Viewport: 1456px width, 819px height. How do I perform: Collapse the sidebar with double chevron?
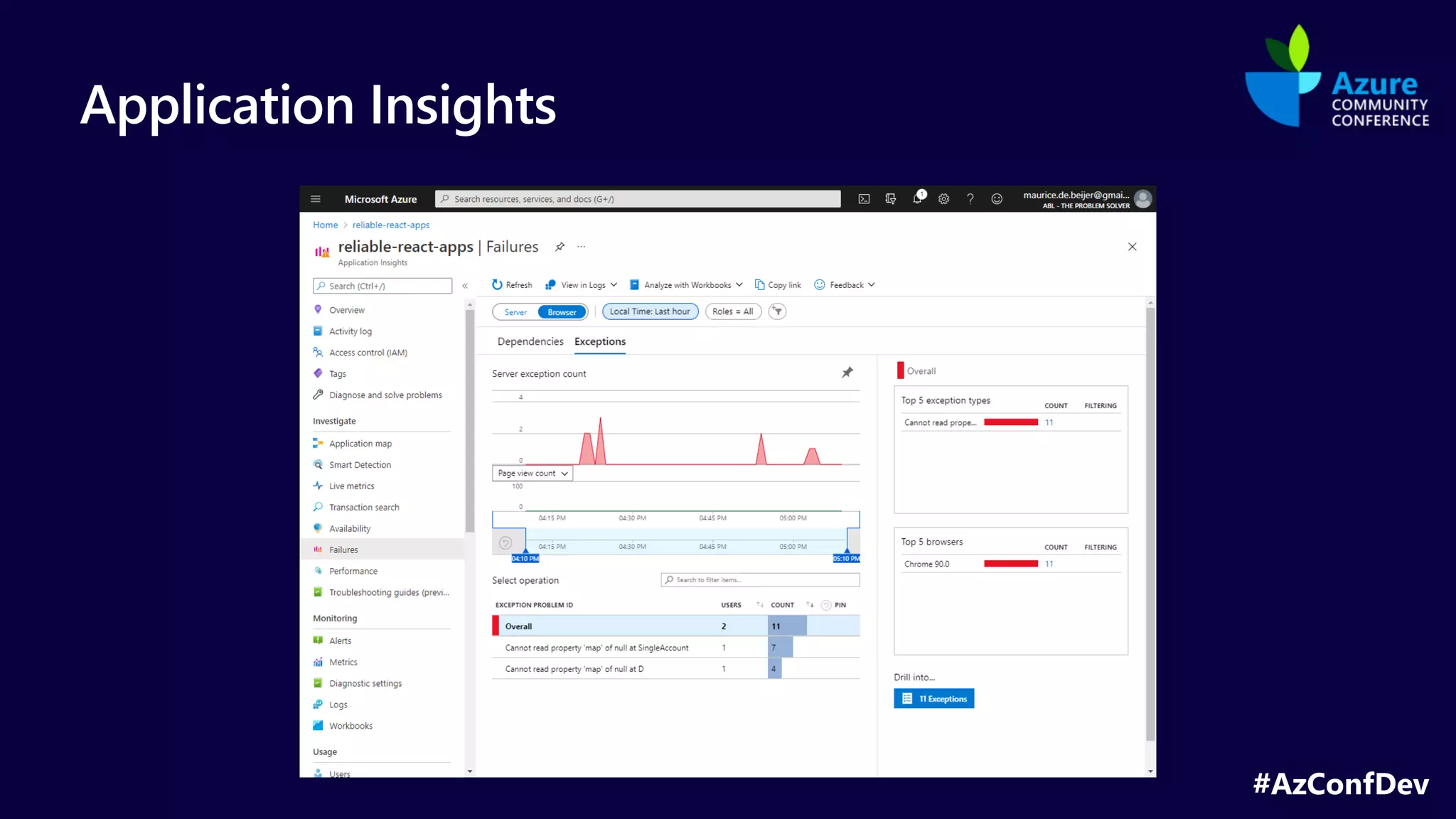click(465, 286)
